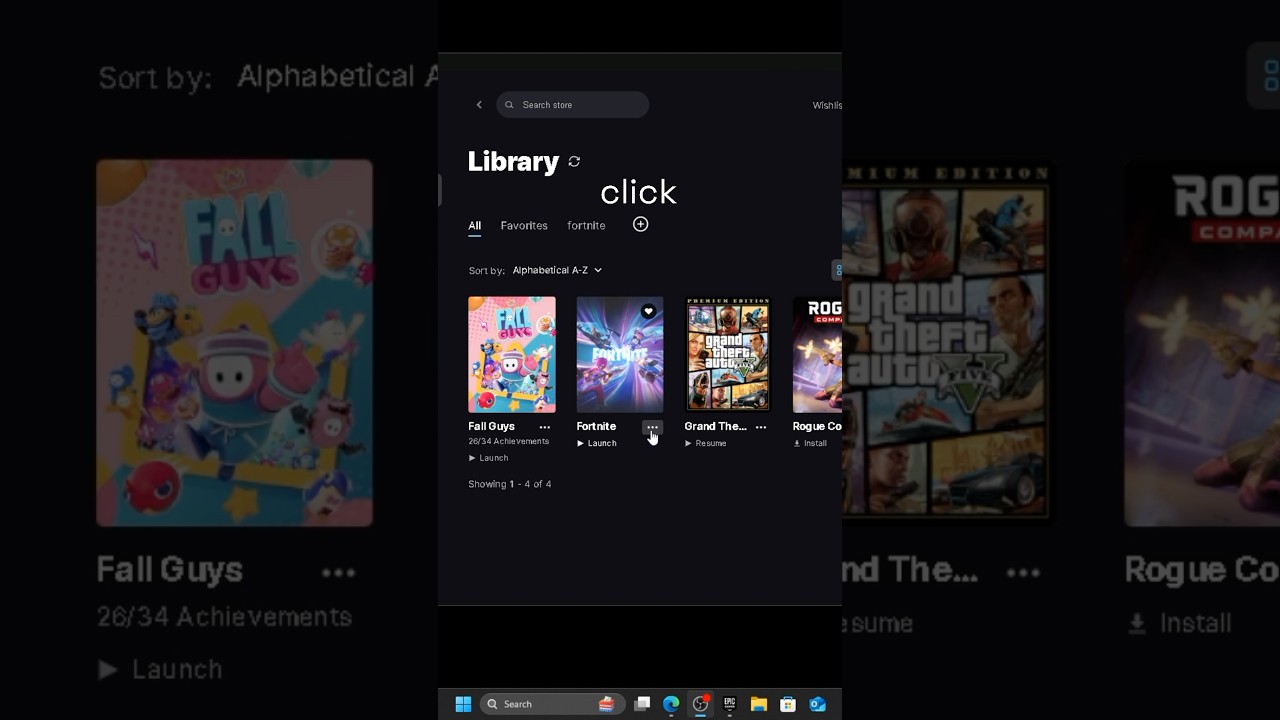Install Rogue Company
Image resolution: width=1280 pixels, height=720 pixels.
pyautogui.click(x=810, y=443)
